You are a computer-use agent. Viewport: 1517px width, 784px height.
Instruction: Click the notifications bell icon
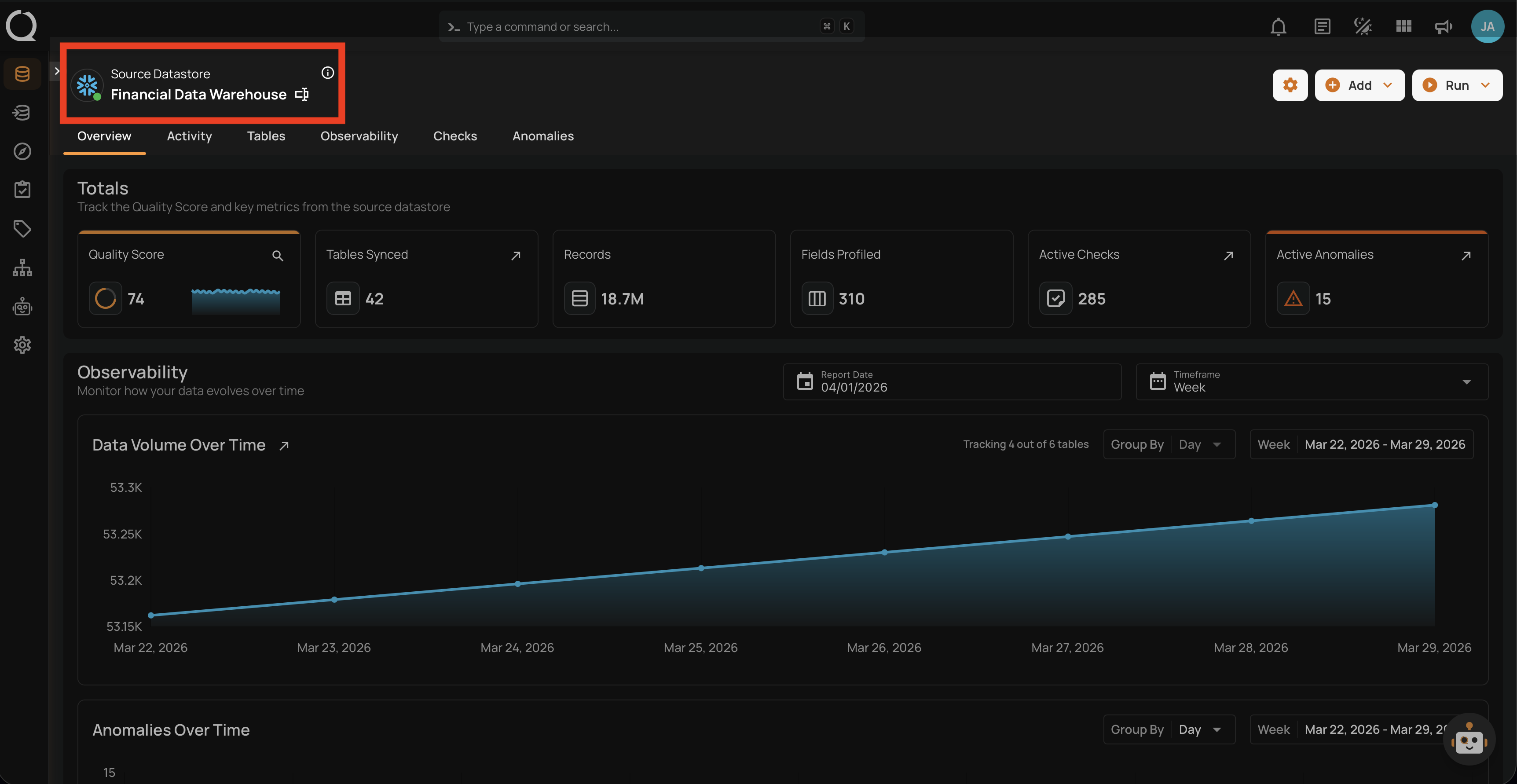point(1278,26)
